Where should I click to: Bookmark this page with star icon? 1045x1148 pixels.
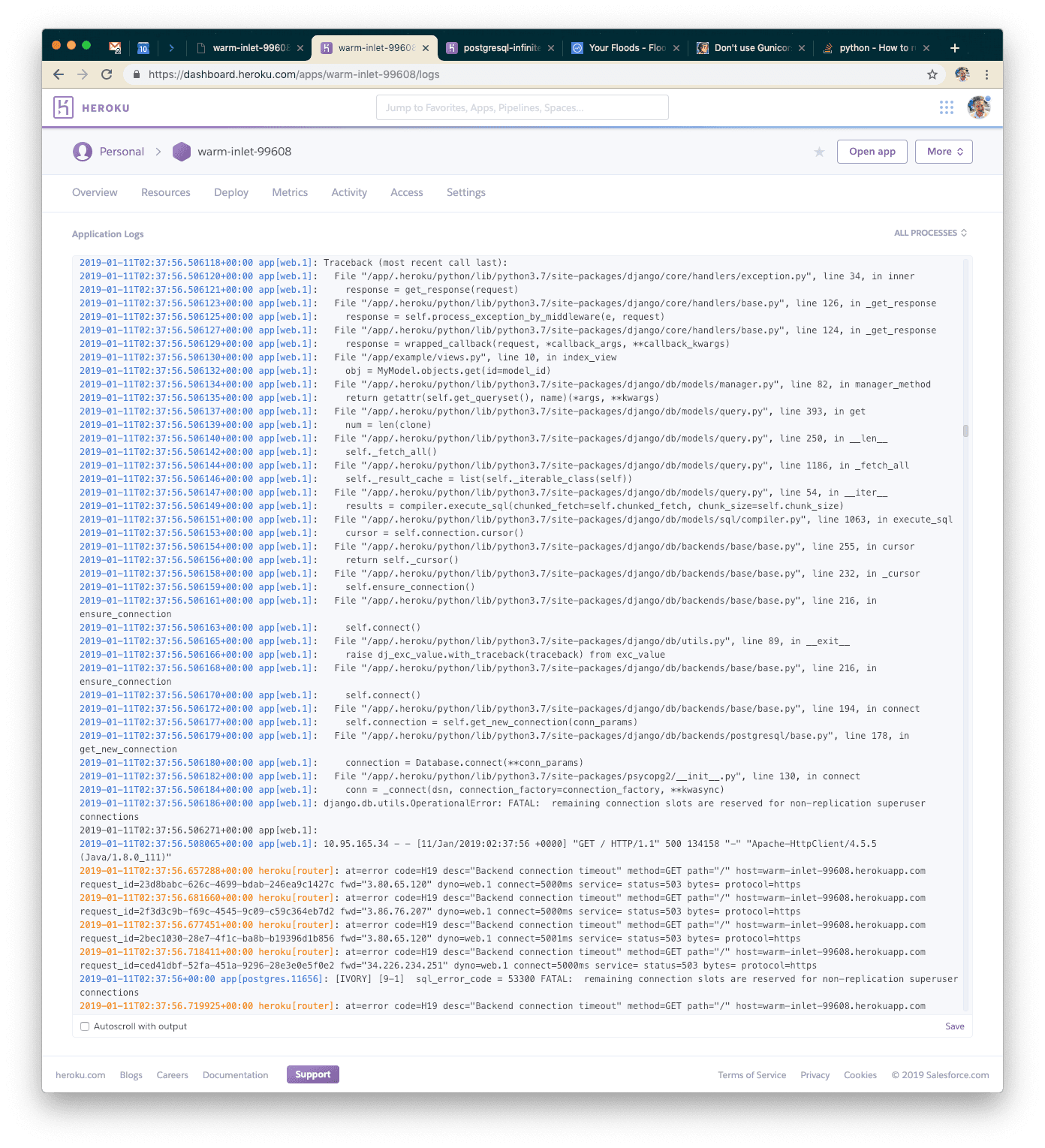[x=932, y=74]
